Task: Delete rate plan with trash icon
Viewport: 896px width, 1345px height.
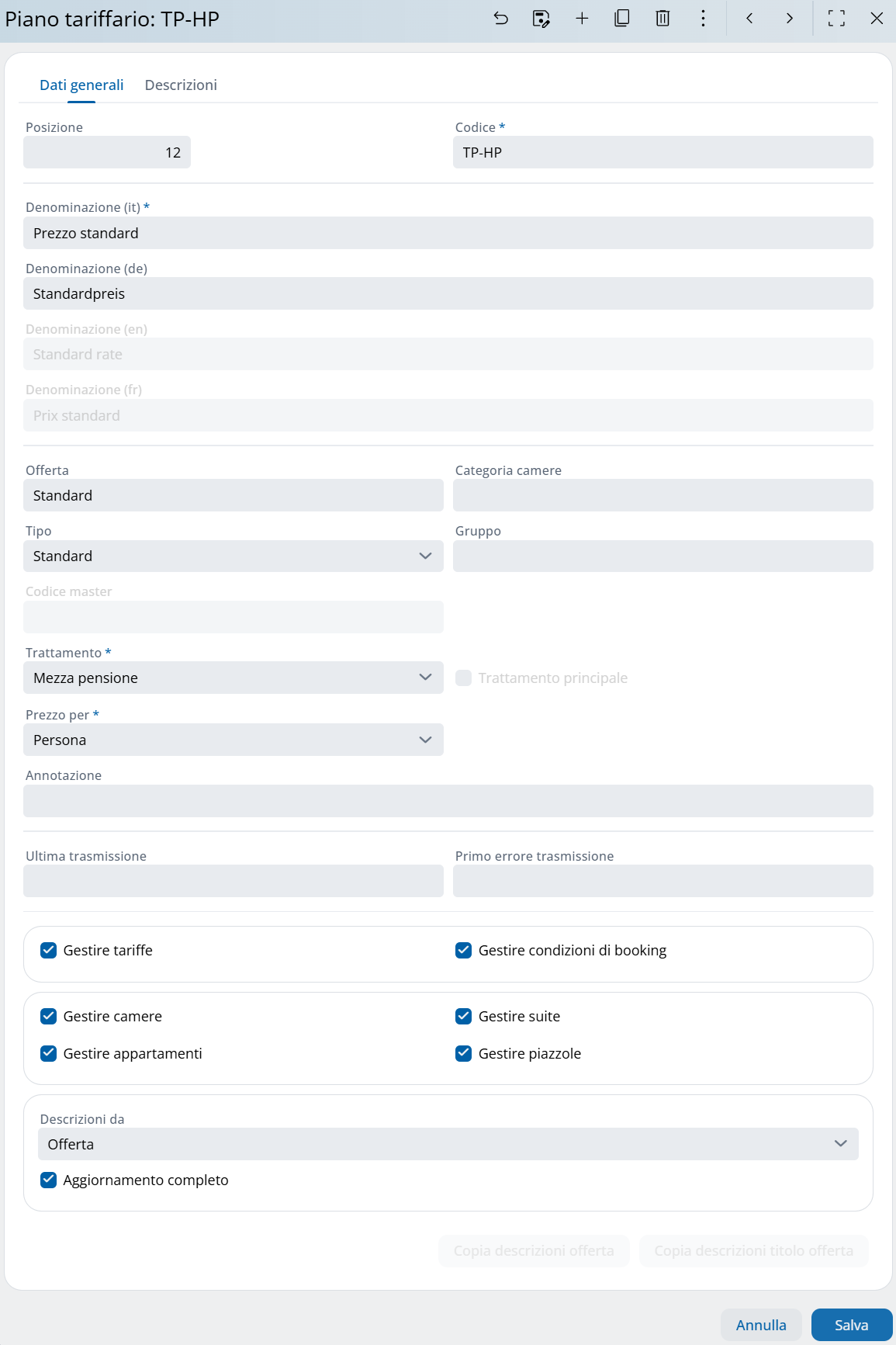Action: pyautogui.click(x=662, y=19)
